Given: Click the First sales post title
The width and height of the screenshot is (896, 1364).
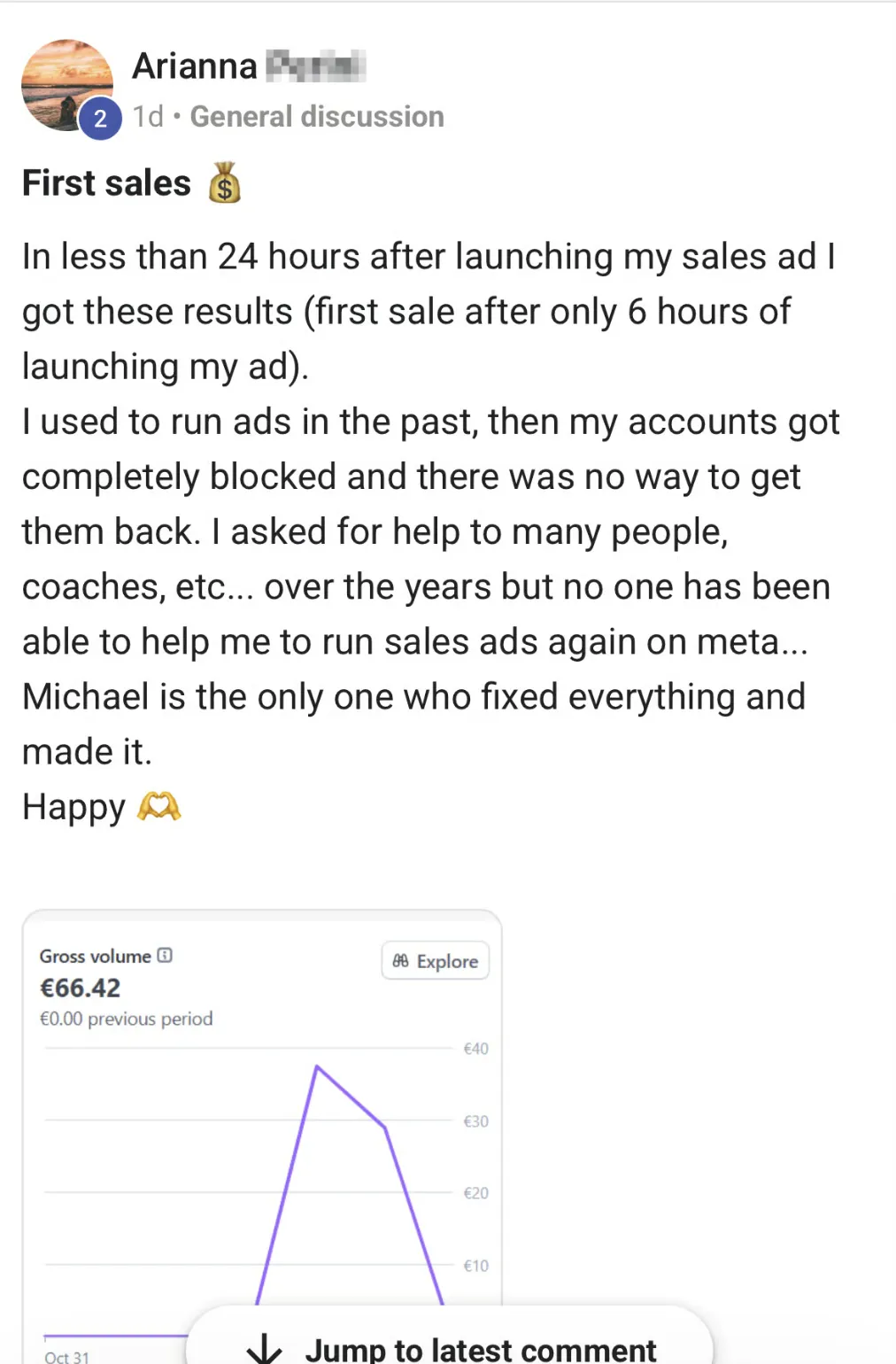Looking at the screenshot, I should pos(106,183).
